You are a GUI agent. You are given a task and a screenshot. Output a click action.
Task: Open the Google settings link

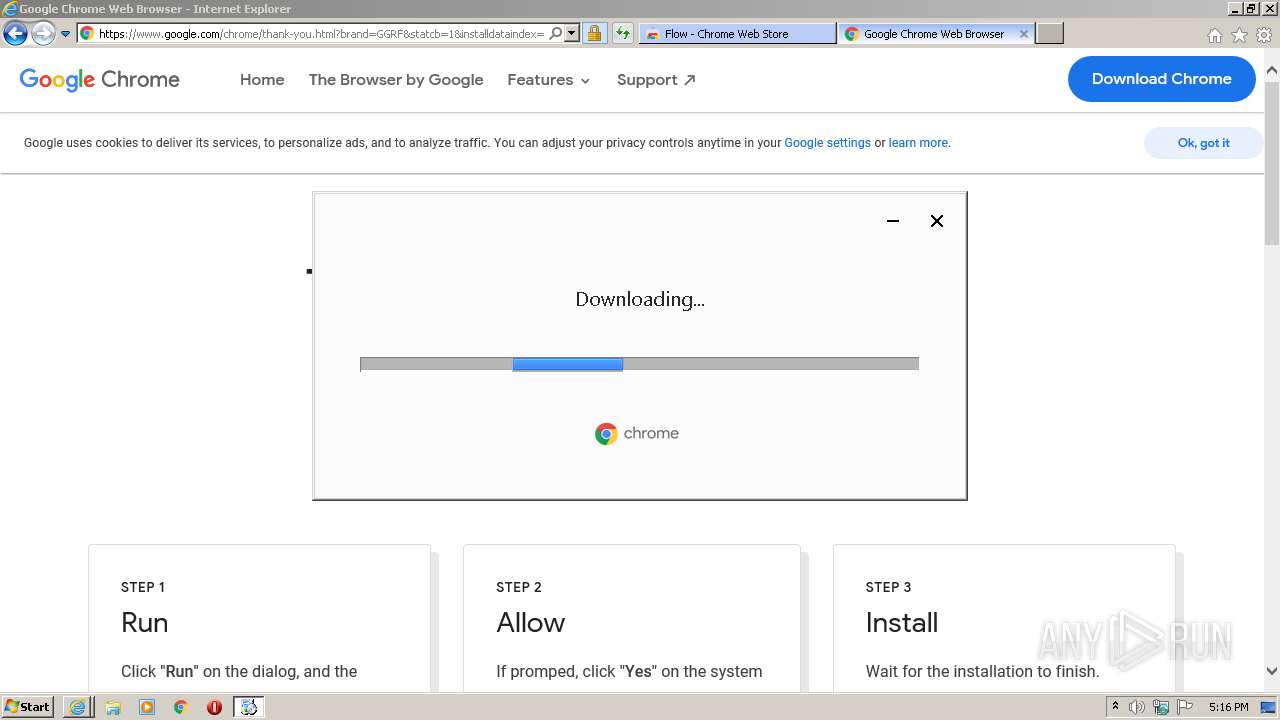point(827,143)
